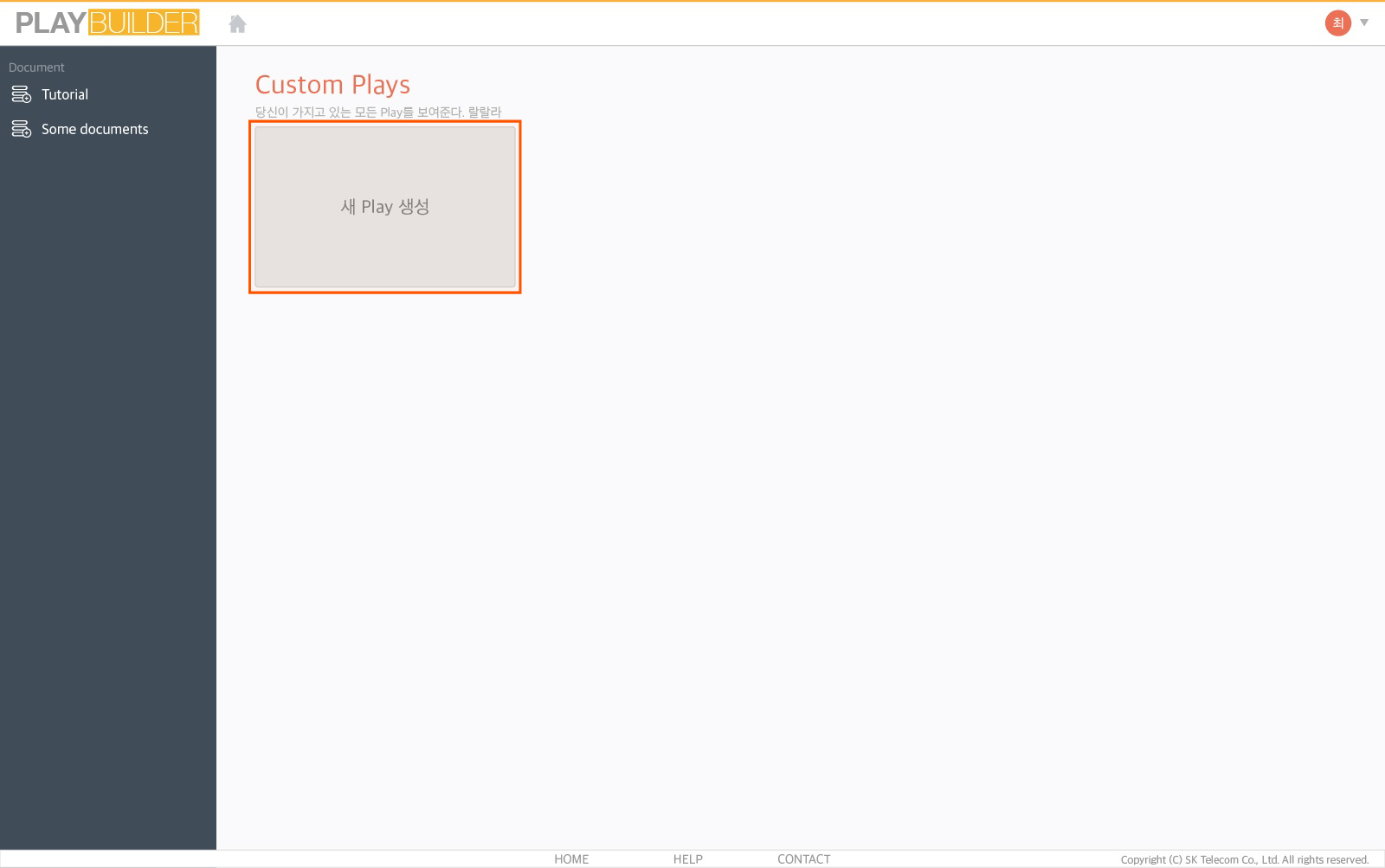Screen dimensions: 1385x868
Task: Go to HOME in the footer
Action: (x=571, y=858)
